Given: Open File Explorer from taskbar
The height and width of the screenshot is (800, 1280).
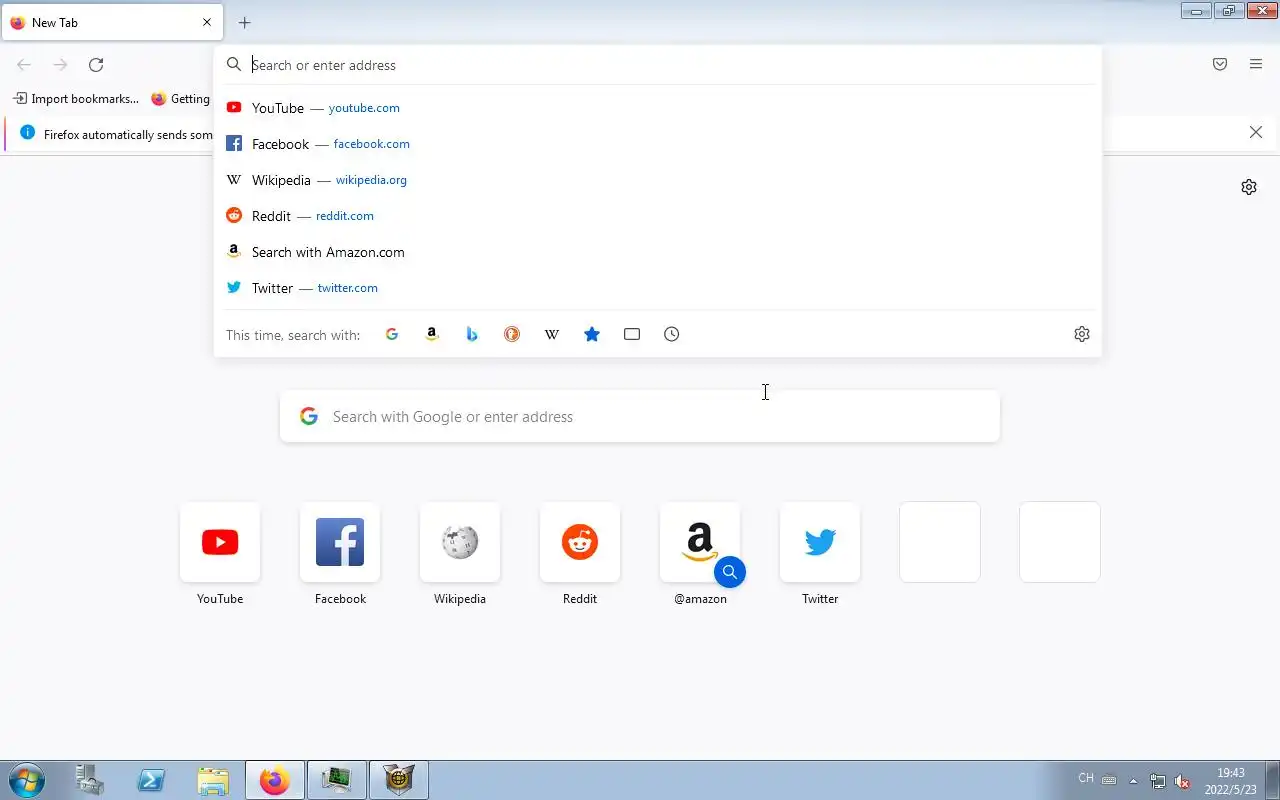Looking at the screenshot, I should pyautogui.click(x=213, y=780).
